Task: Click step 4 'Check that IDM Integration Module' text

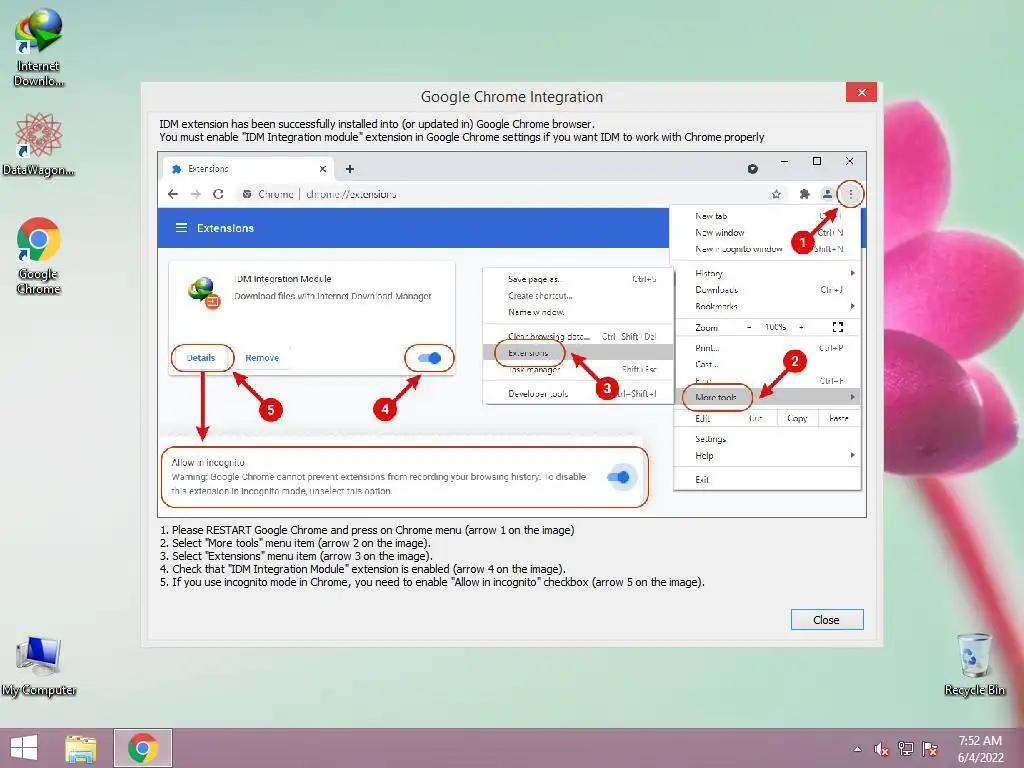Action: 362,569
